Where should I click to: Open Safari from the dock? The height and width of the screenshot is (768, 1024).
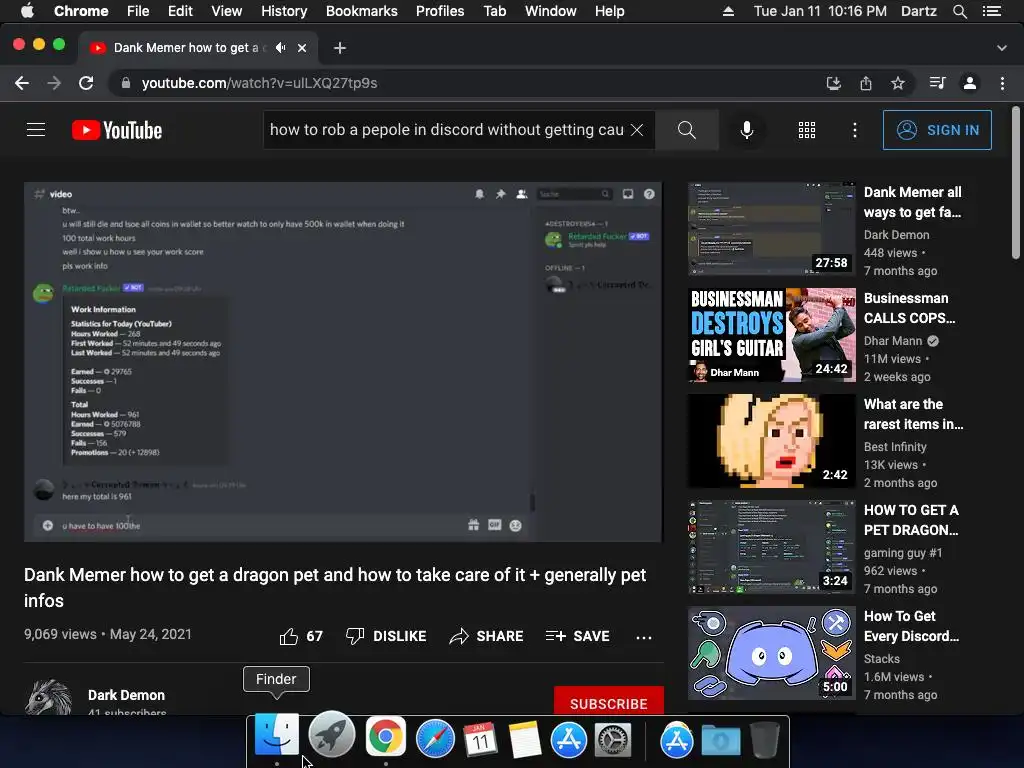click(x=436, y=739)
